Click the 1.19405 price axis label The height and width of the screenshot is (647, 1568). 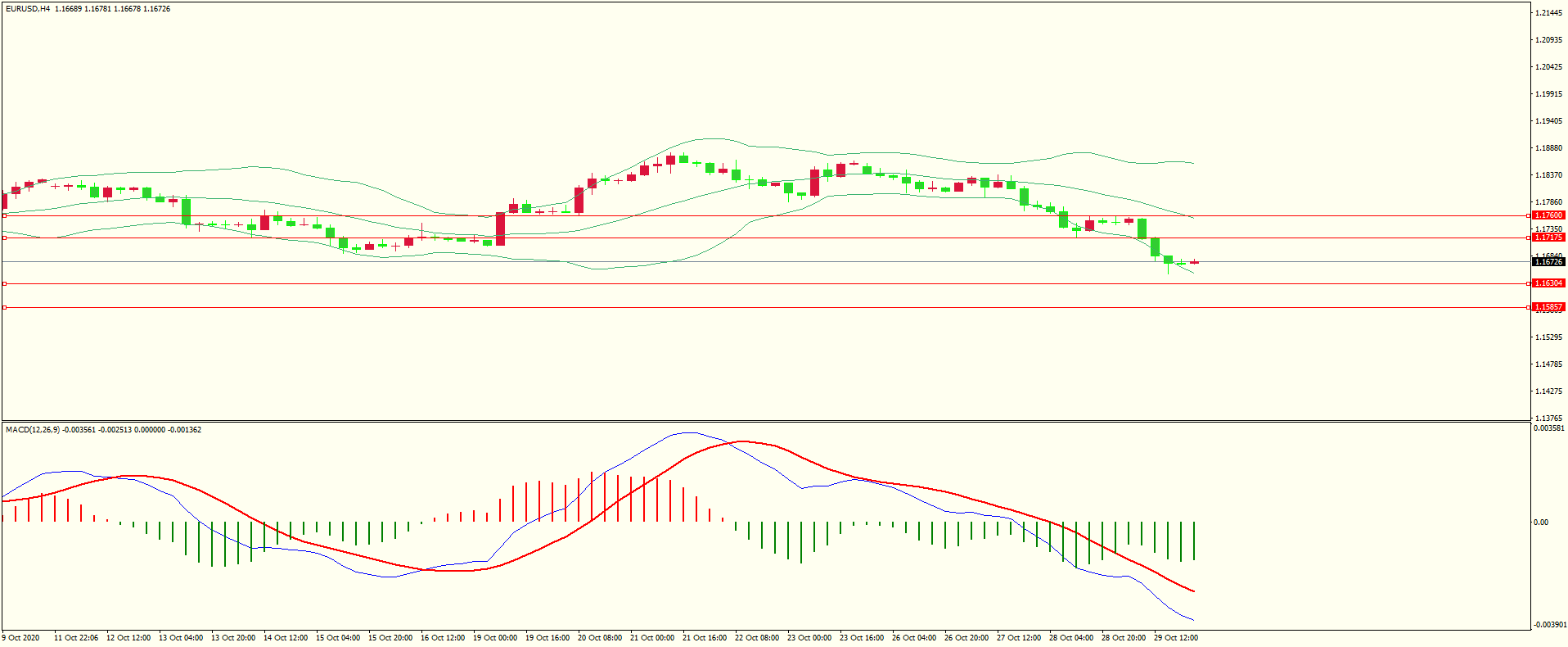click(x=1548, y=121)
